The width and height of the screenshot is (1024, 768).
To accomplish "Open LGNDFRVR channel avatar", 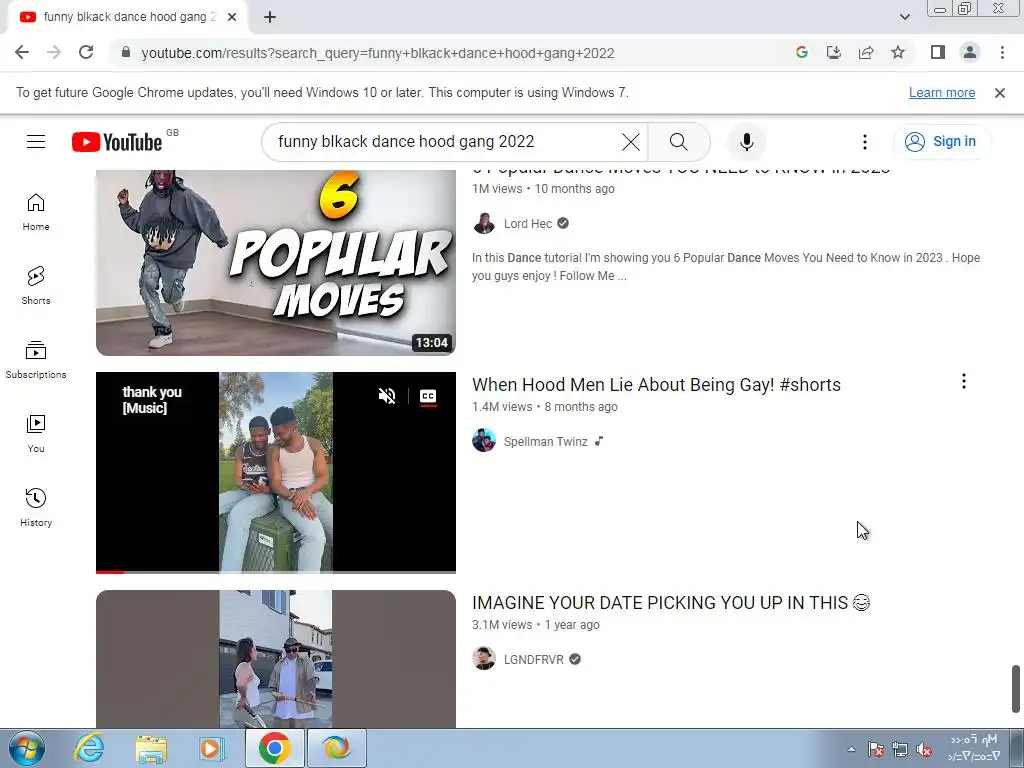I will (x=484, y=658).
